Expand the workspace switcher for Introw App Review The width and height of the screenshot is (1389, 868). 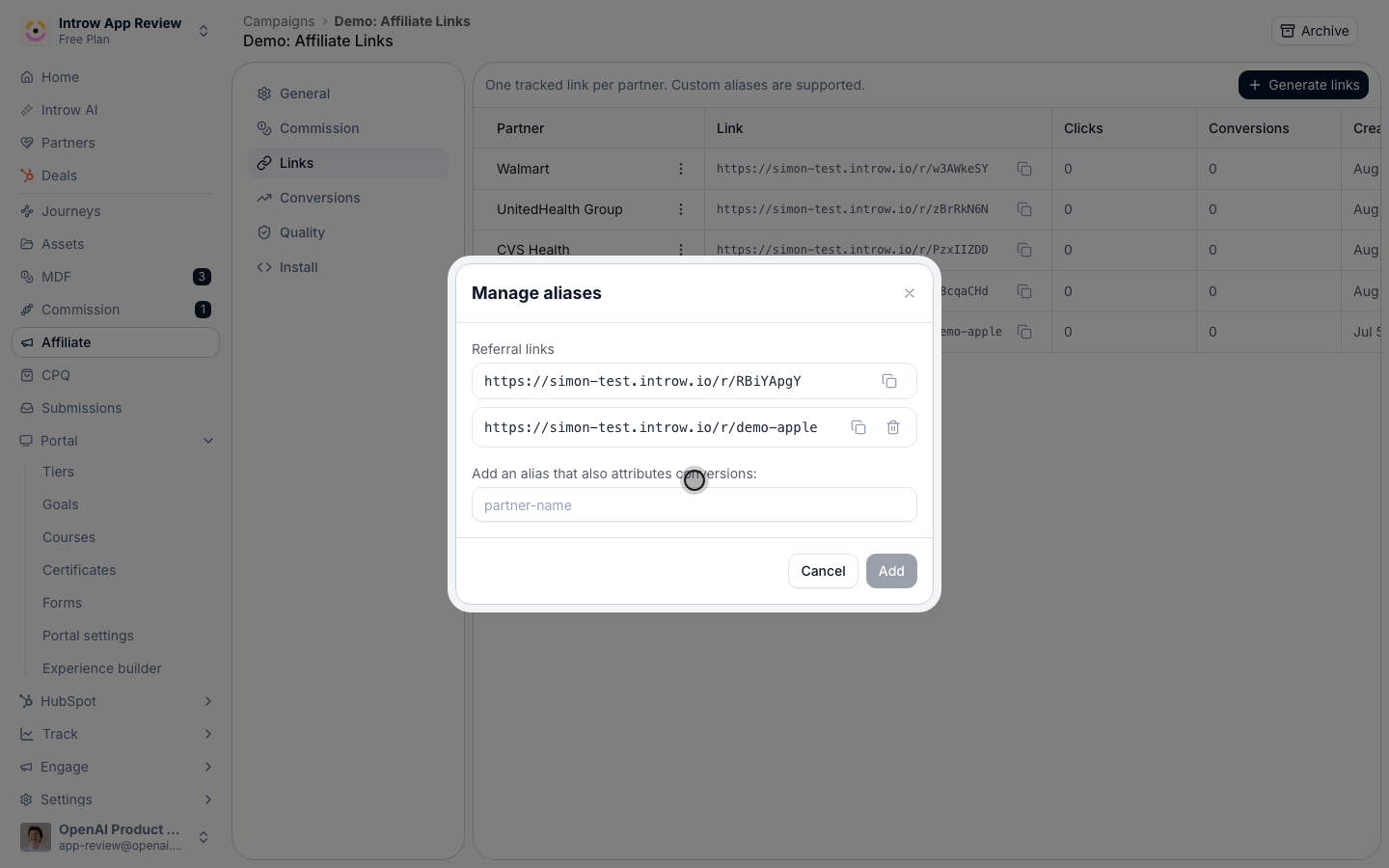tap(204, 31)
